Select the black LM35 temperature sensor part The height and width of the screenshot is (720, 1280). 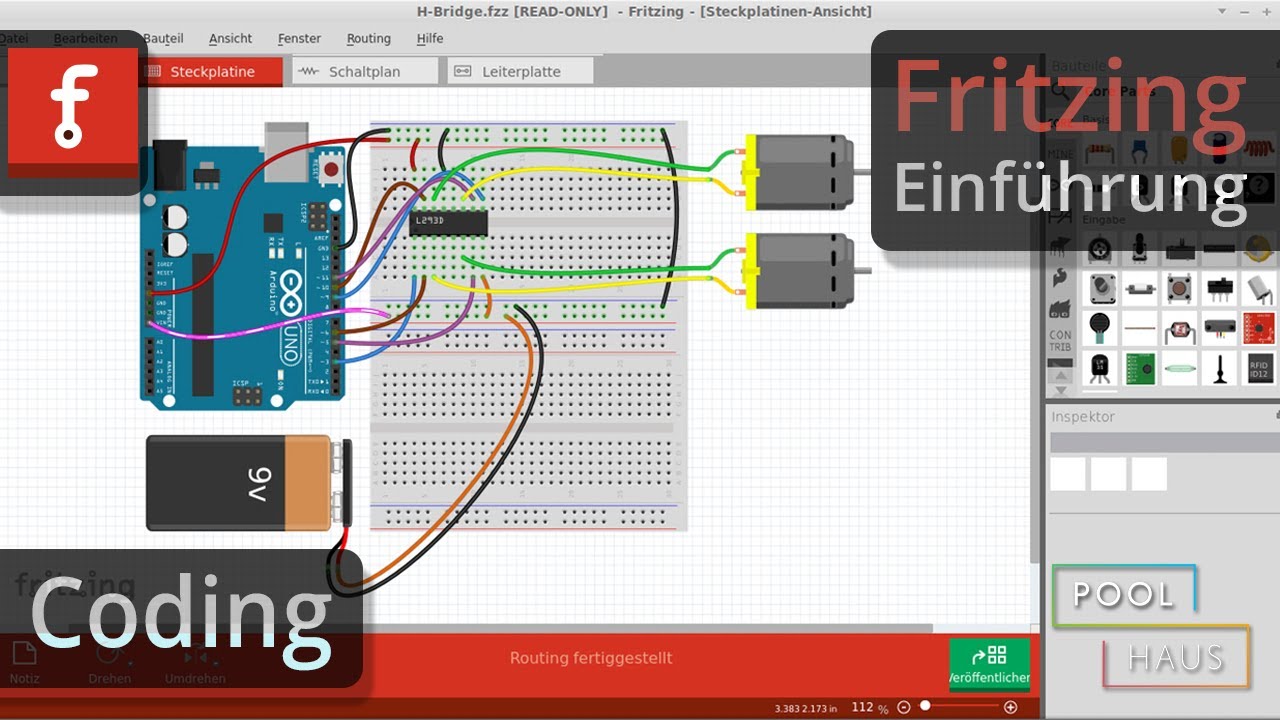point(1101,367)
